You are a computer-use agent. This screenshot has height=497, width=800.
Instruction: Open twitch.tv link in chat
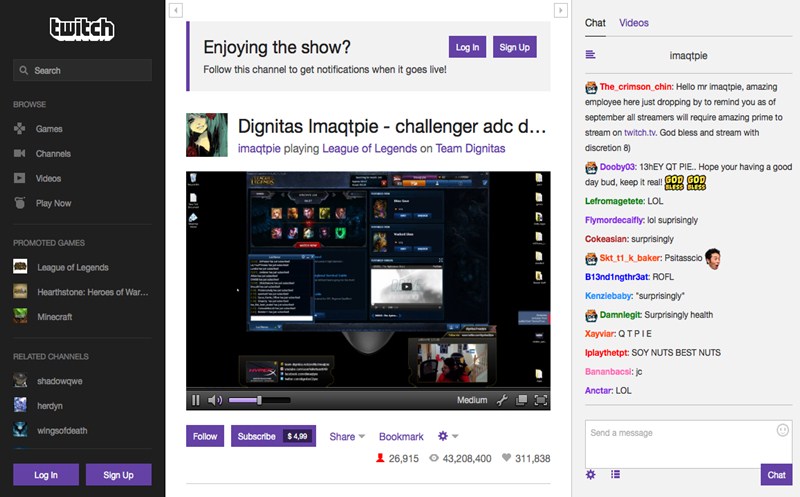click(x=640, y=133)
